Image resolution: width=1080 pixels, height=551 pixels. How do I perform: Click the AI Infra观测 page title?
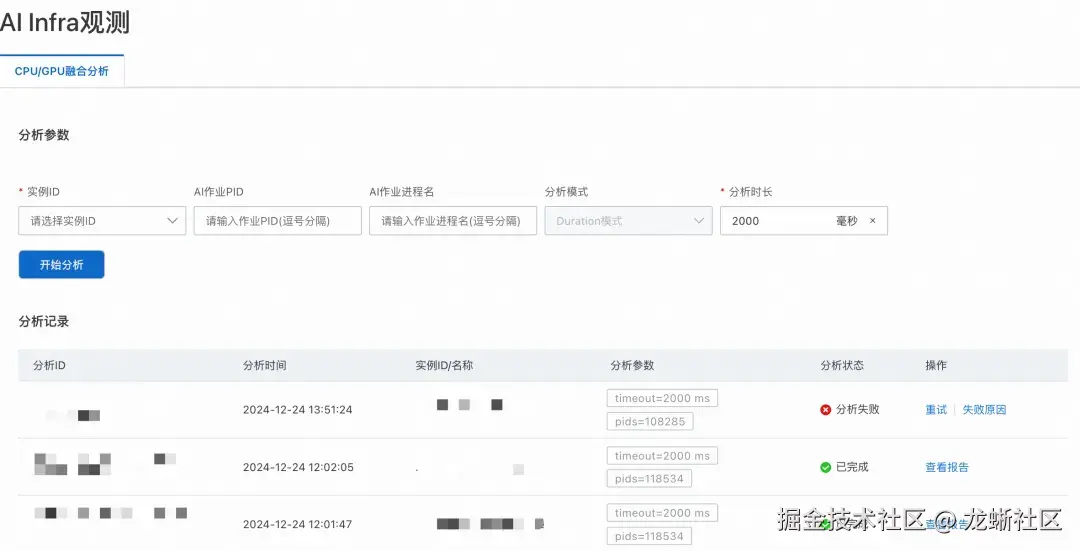point(65,23)
